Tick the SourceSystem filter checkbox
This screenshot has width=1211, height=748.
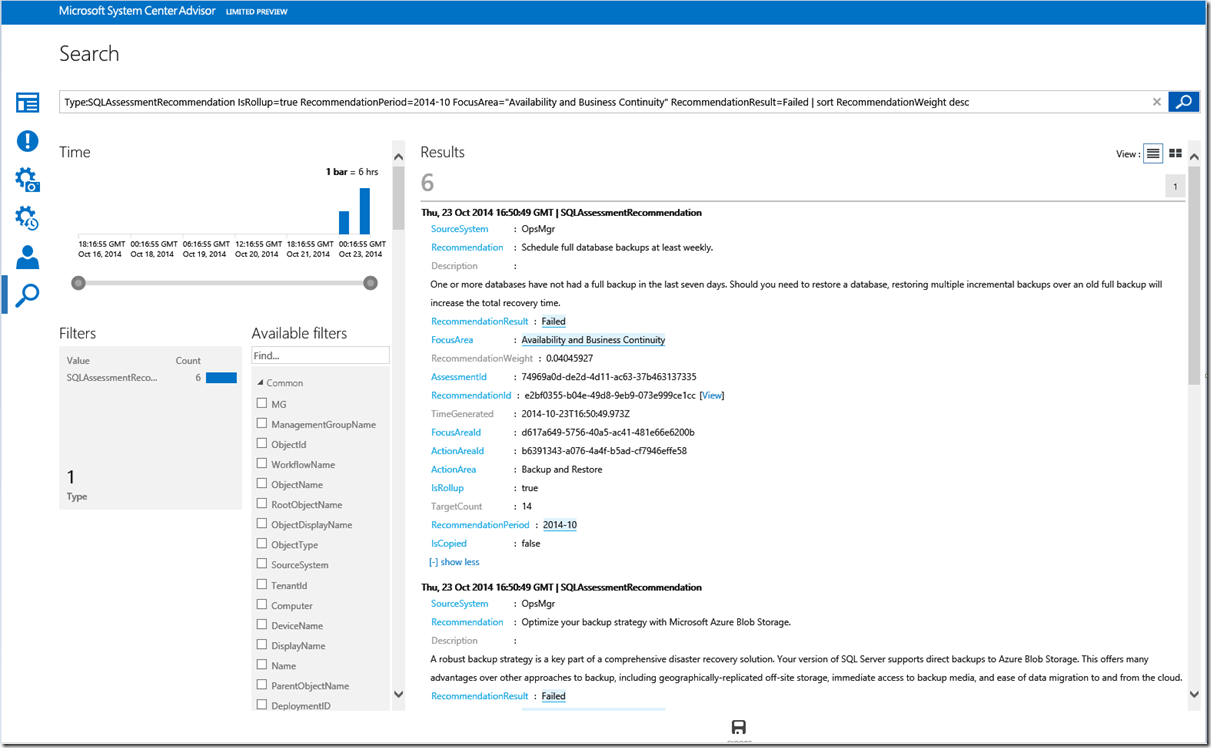tap(262, 565)
